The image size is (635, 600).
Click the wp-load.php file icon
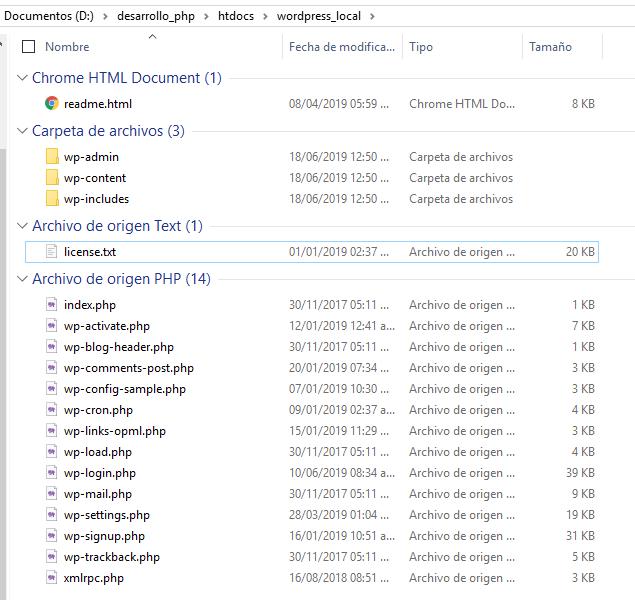tap(51, 452)
